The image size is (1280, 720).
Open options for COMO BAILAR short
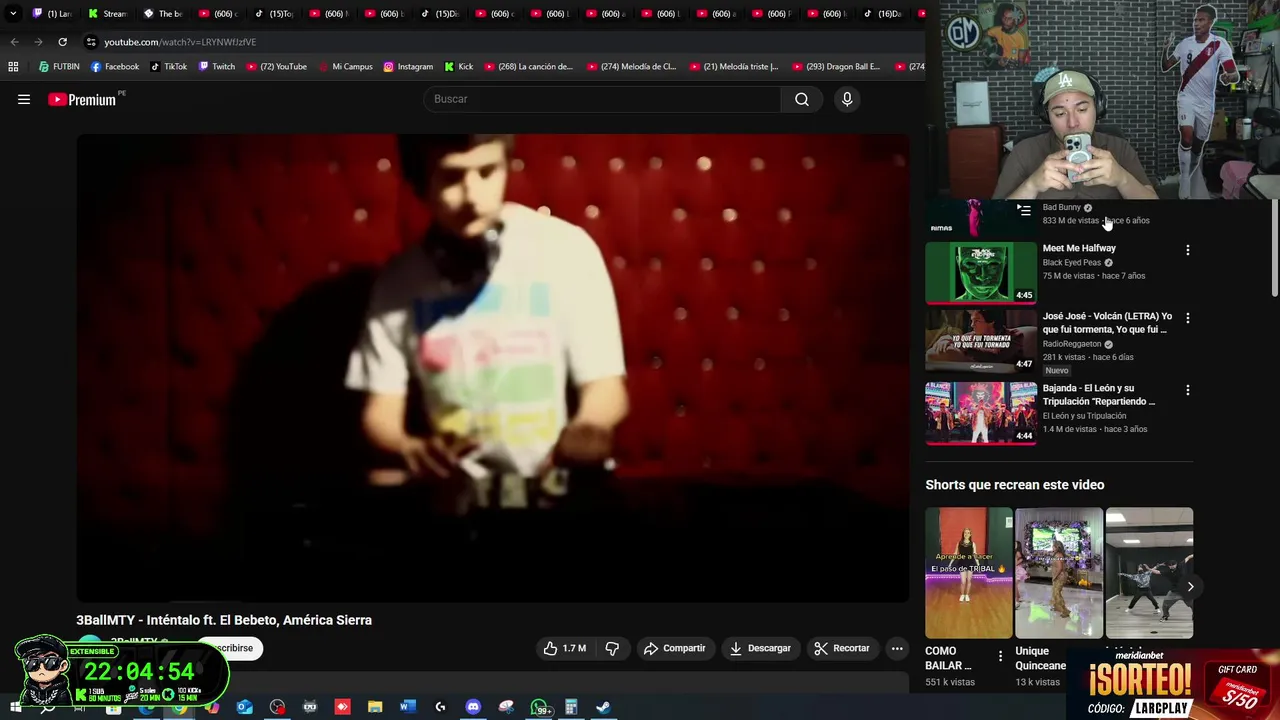click(x=1000, y=657)
